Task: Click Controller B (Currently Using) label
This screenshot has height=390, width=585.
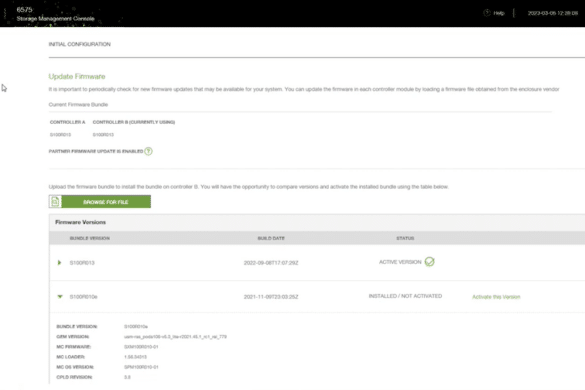Action: click(x=134, y=122)
